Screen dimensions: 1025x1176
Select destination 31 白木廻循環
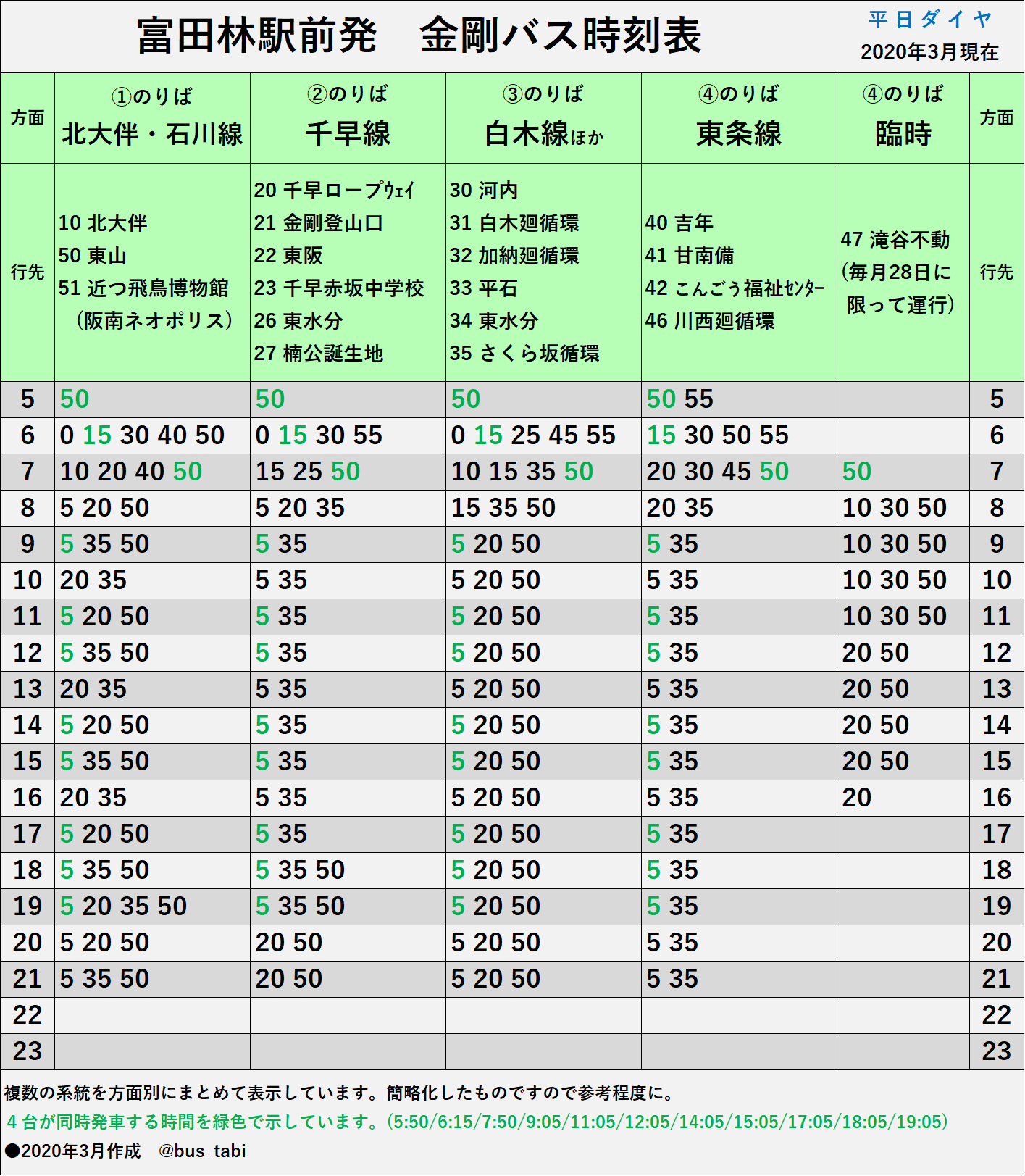(514, 222)
